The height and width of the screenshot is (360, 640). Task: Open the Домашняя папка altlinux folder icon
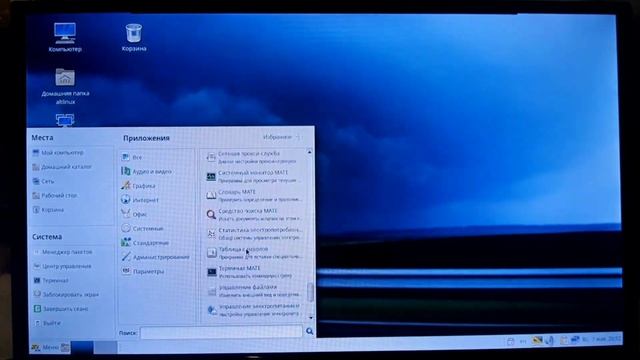65,86
